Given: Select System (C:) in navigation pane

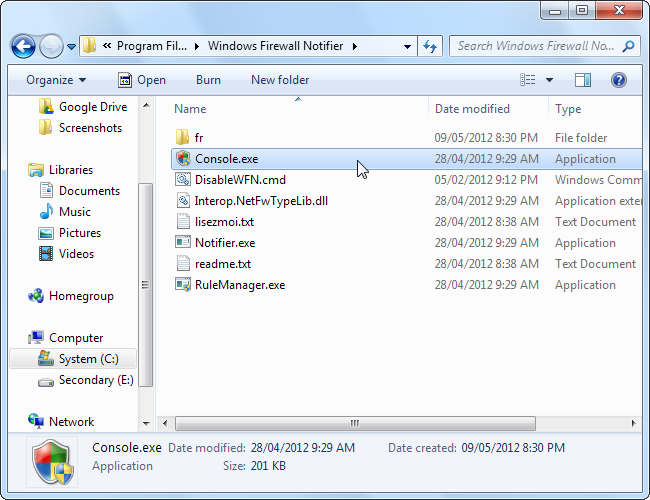Looking at the screenshot, I should (91, 359).
